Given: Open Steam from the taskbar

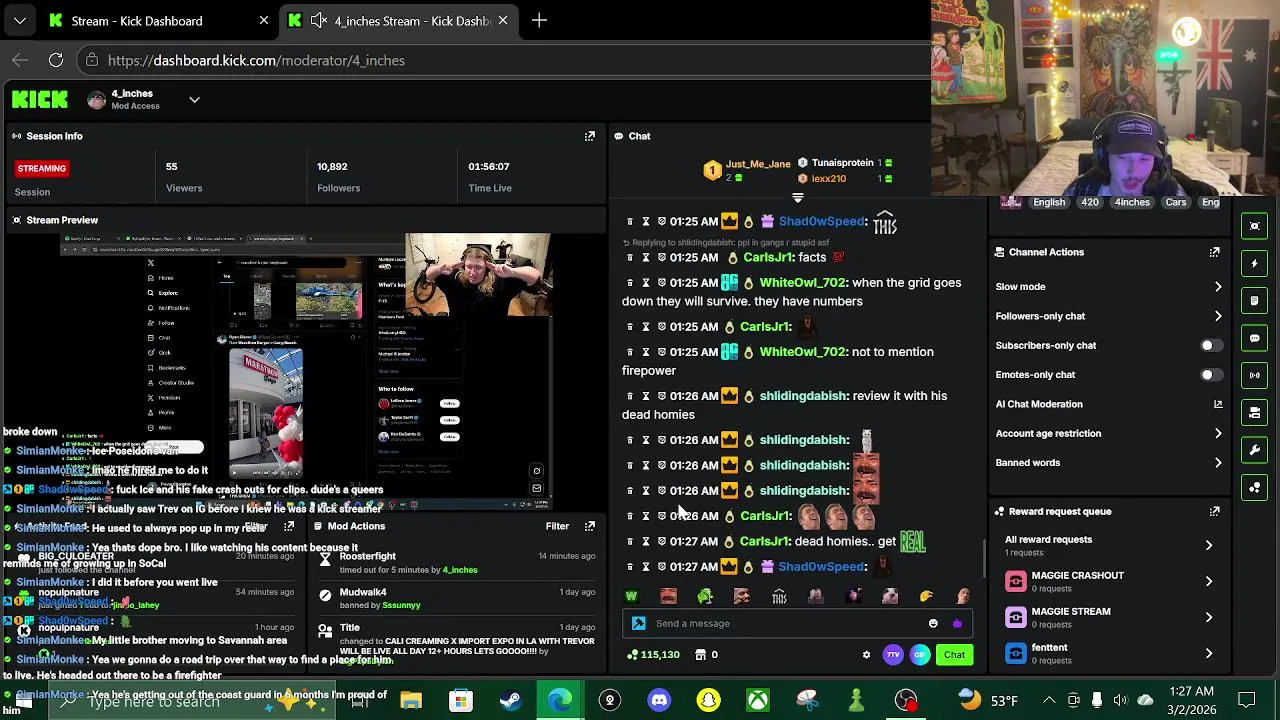Looking at the screenshot, I should [510, 700].
